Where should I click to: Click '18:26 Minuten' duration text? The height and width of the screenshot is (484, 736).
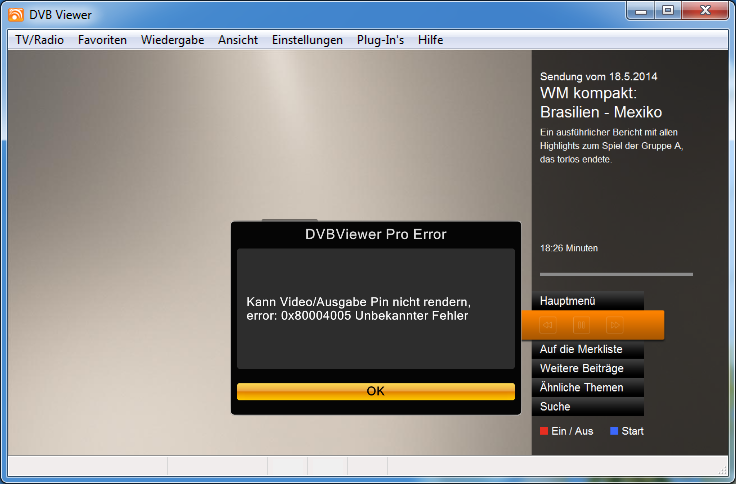coord(569,248)
